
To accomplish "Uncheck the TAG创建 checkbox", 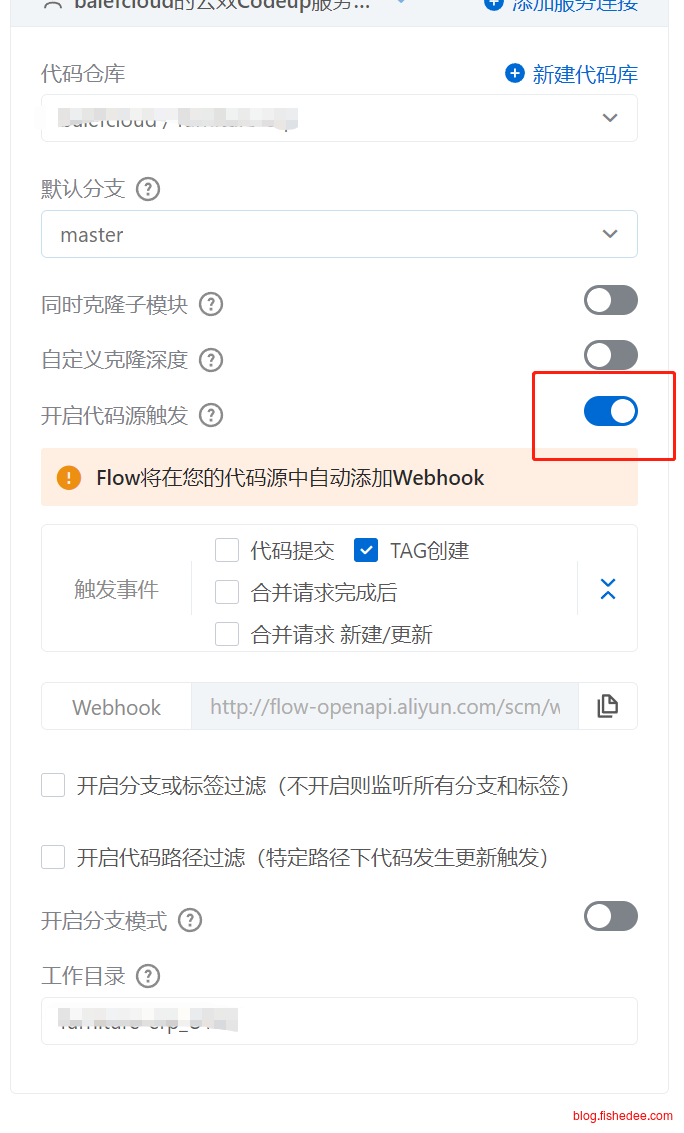I will (x=366, y=550).
